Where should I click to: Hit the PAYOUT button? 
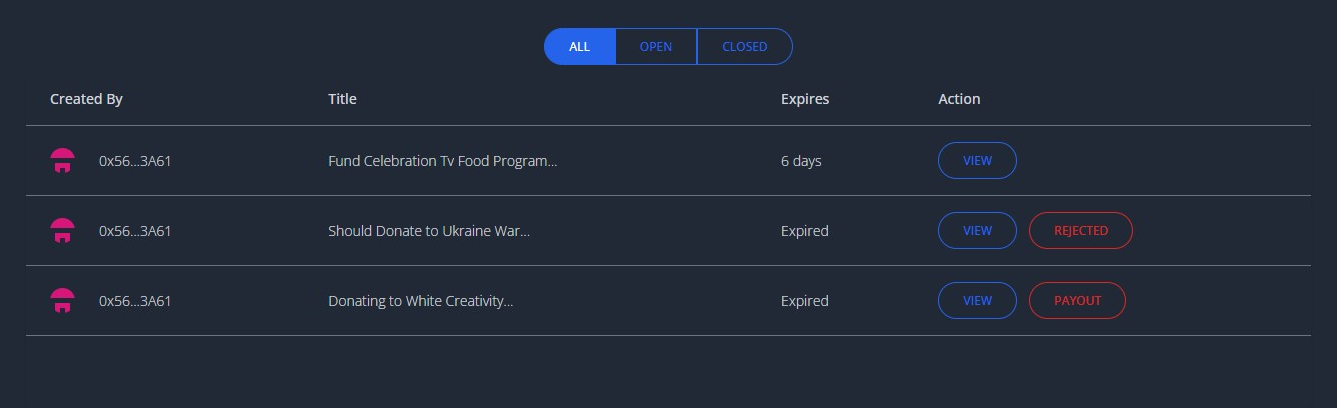point(1077,301)
